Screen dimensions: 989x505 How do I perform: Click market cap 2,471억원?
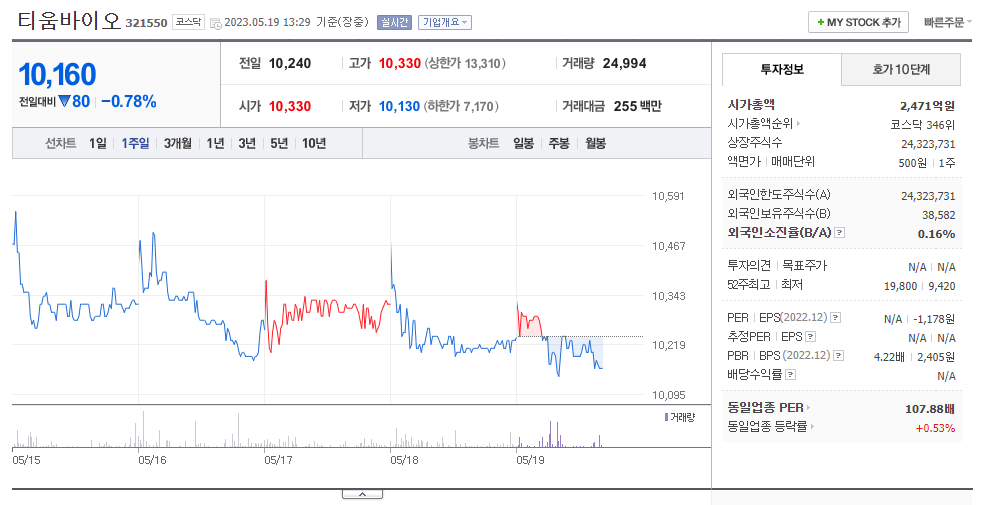click(x=927, y=106)
